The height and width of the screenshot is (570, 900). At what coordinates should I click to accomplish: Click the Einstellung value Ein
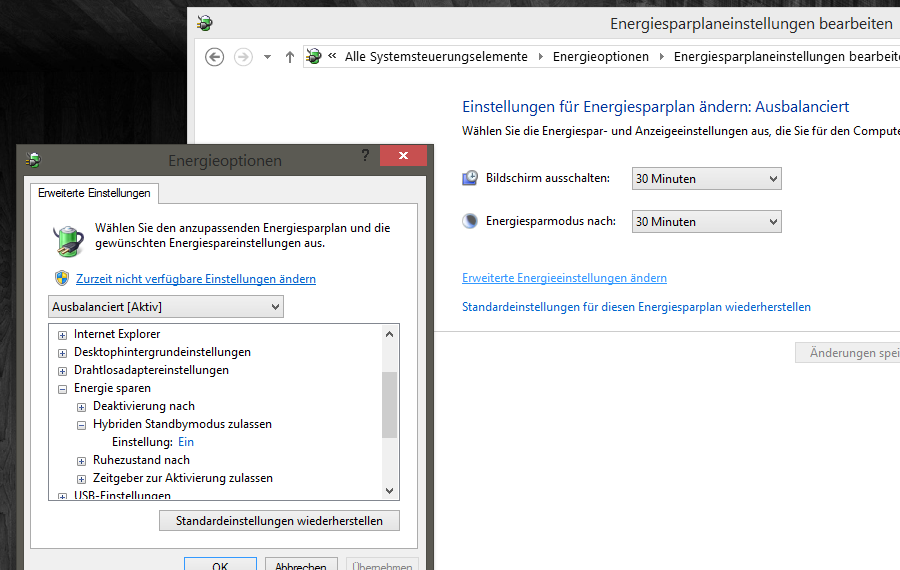coord(186,442)
